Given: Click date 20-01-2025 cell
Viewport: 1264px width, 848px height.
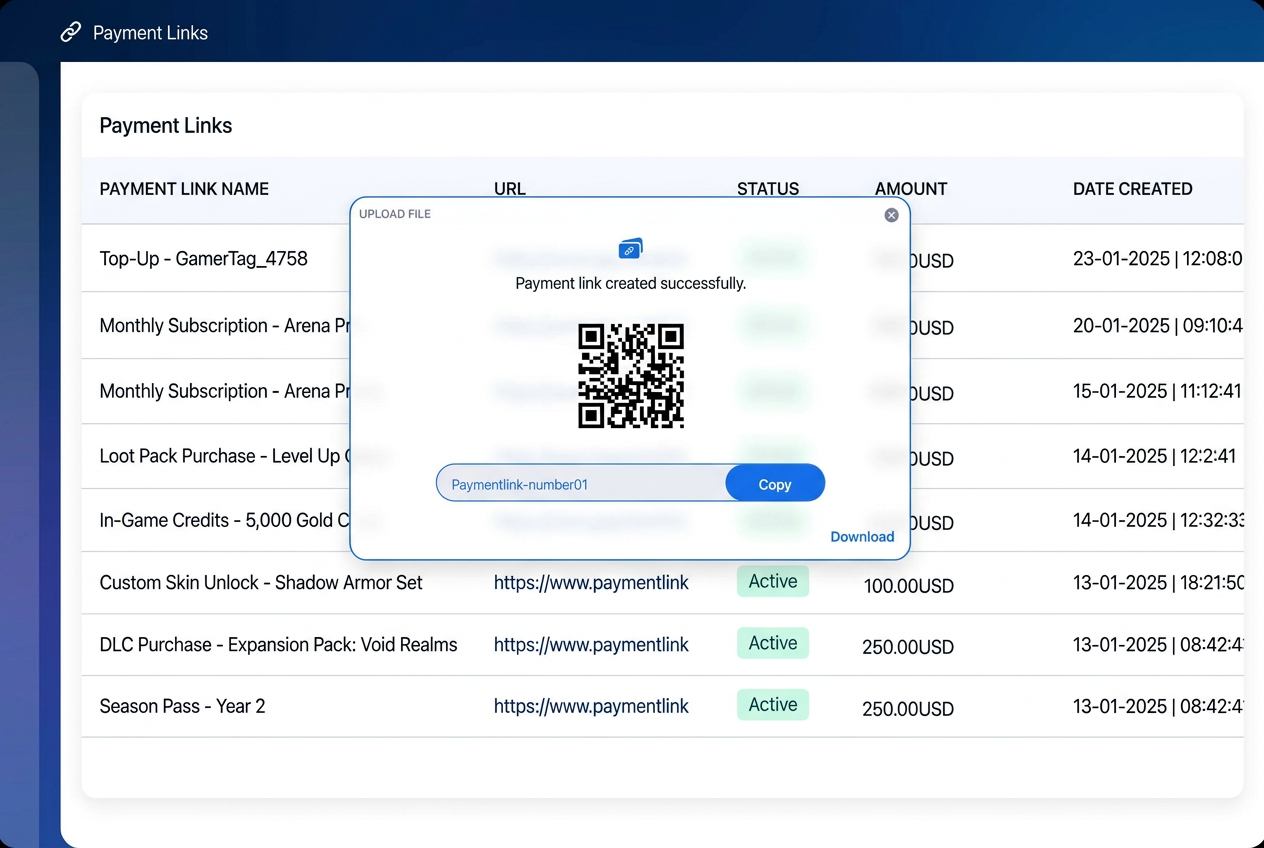Looking at the screenshot, I should click(1158, 326).
